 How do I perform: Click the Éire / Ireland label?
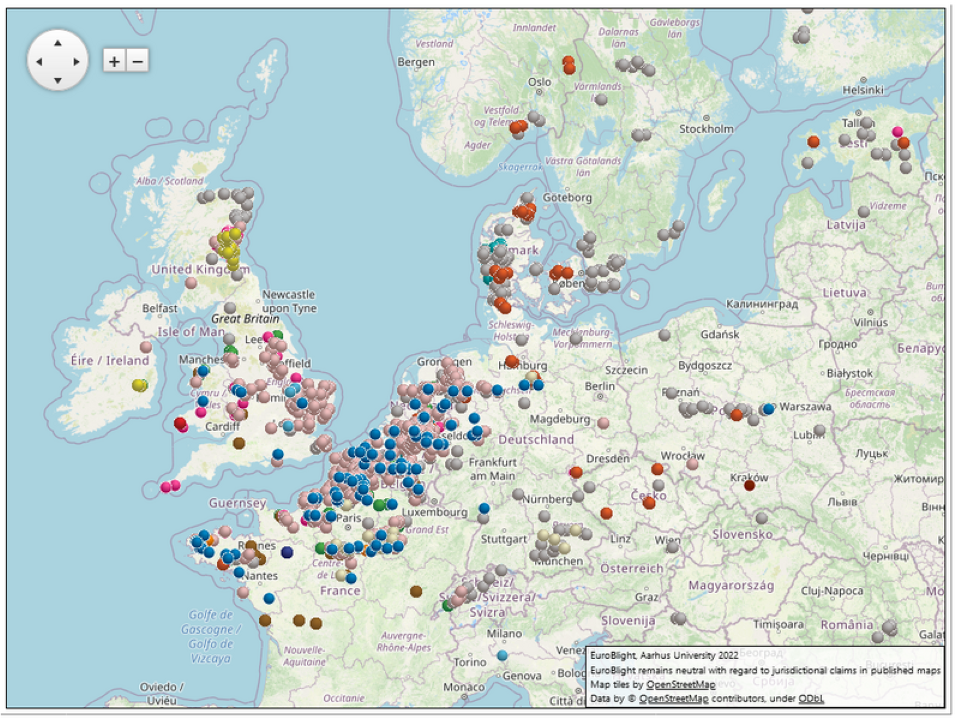coord(110,360)
